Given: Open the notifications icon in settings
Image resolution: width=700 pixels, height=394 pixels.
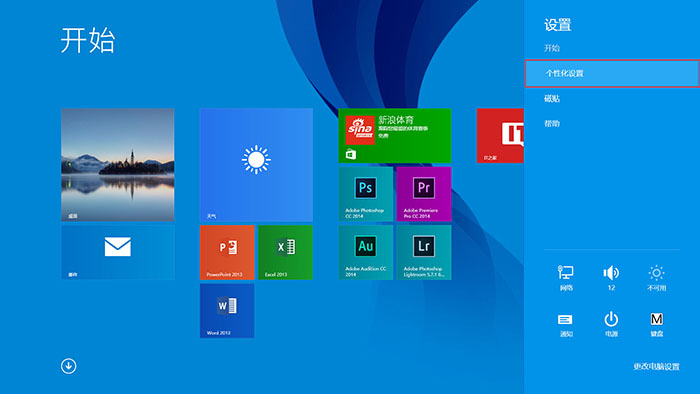Looking at the screenshot, I should (566, 324).
